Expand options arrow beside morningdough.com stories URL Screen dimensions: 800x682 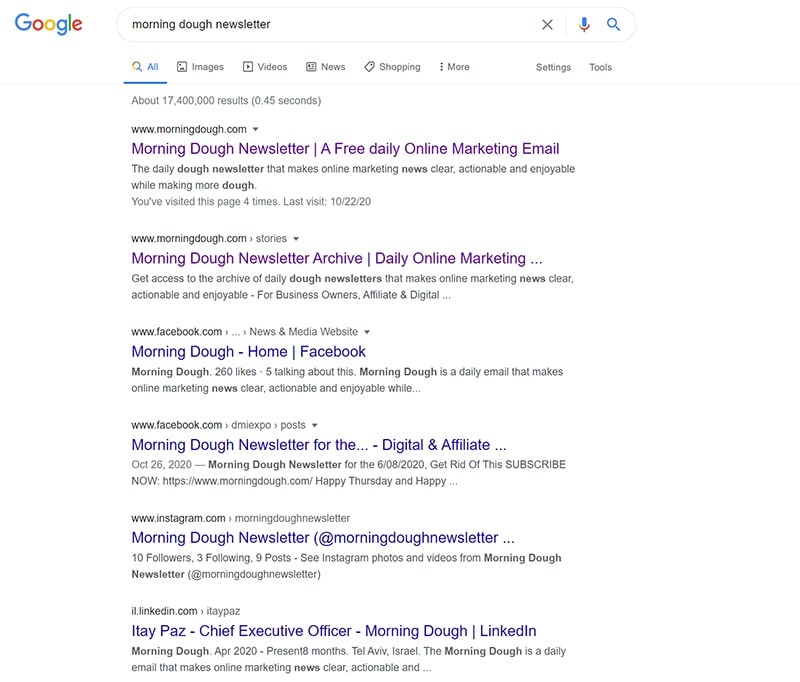[x=296, y=239]
